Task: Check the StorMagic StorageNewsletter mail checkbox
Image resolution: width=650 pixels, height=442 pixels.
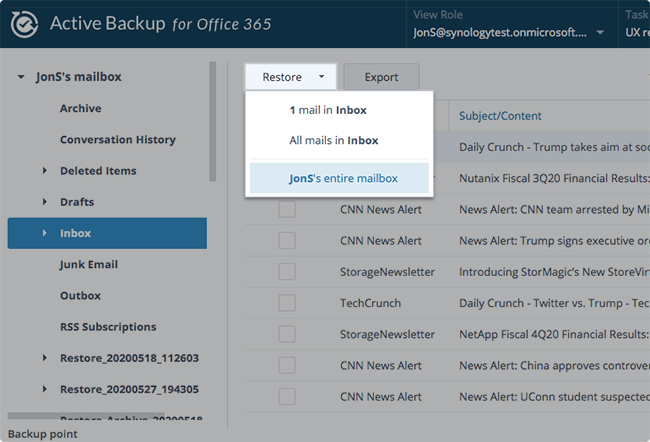Action: (287, 272)
